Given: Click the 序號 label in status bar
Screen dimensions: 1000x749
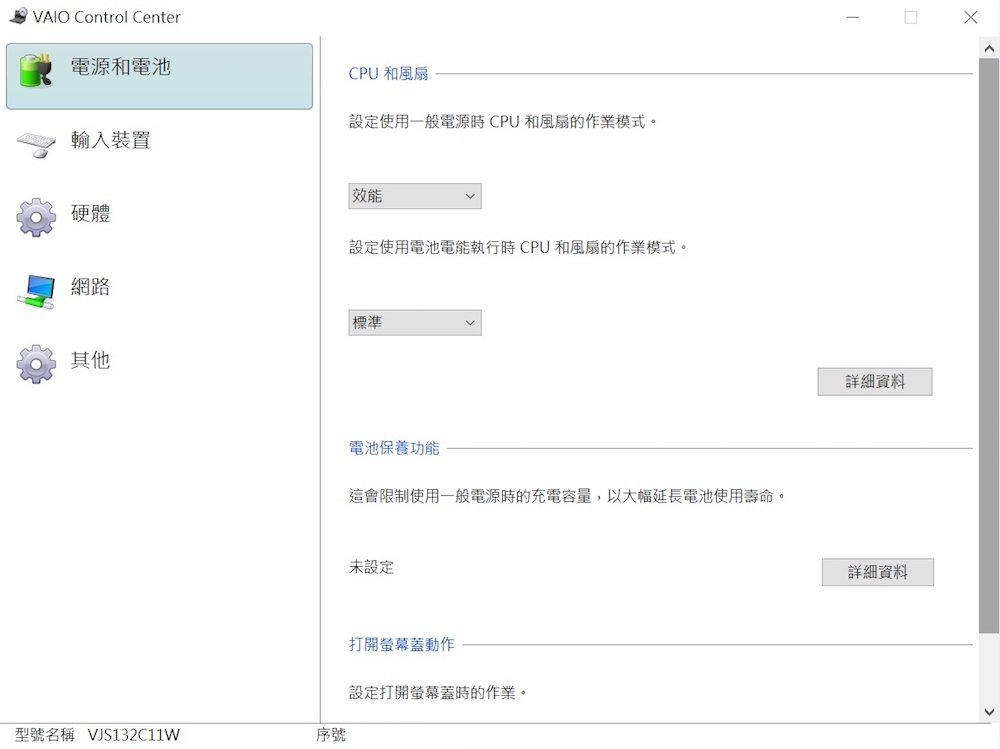Looking at the screenshot, I should coord(330,735).
